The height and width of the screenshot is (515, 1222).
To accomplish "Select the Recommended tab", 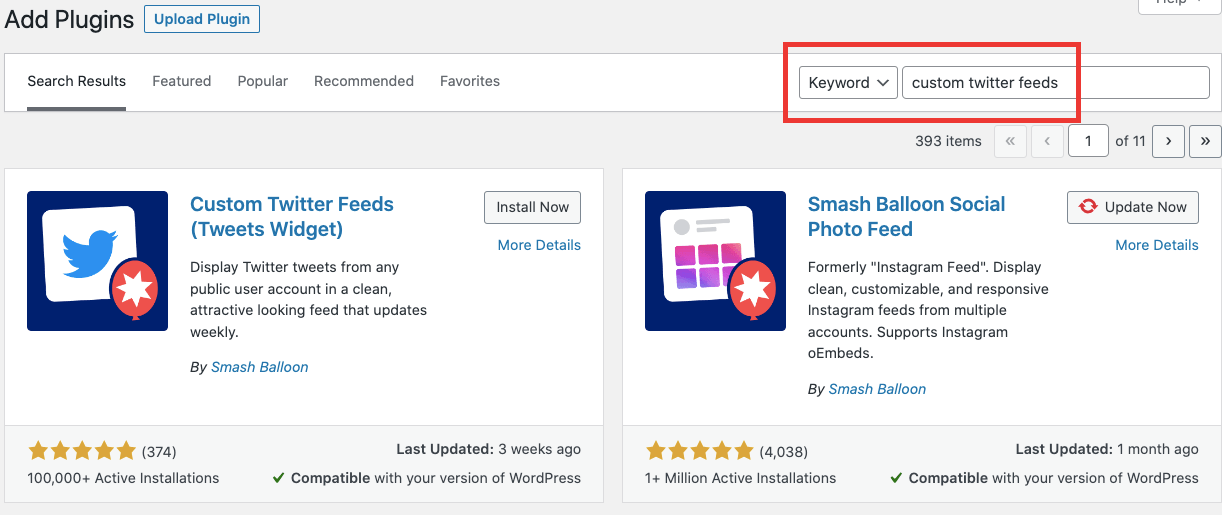I will point(364,81).
